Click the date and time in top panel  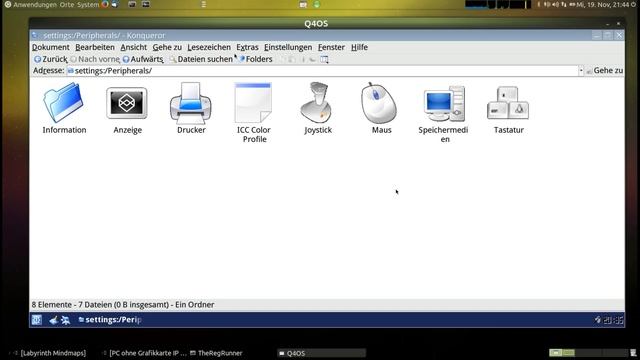[x=603, y=5]
